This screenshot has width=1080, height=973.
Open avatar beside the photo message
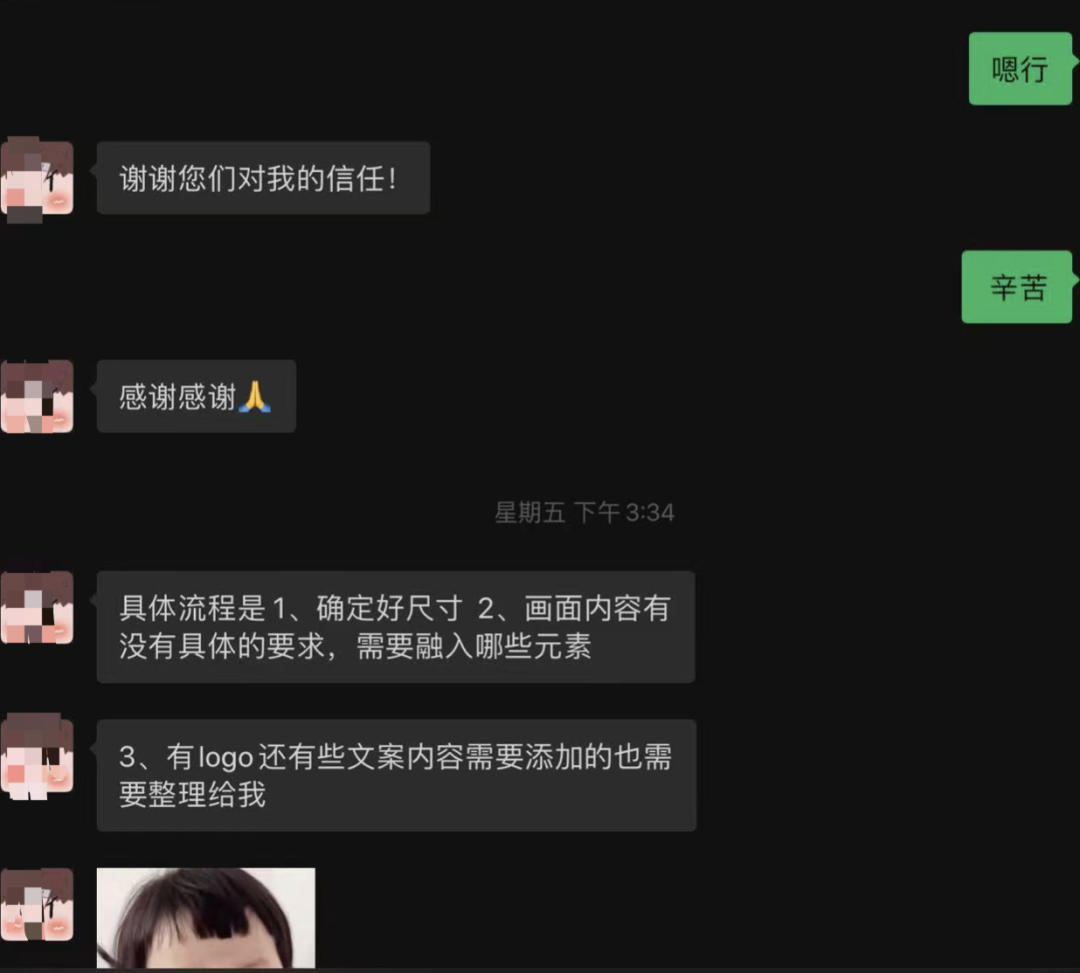pyautogui.click(x=37, y=905)
